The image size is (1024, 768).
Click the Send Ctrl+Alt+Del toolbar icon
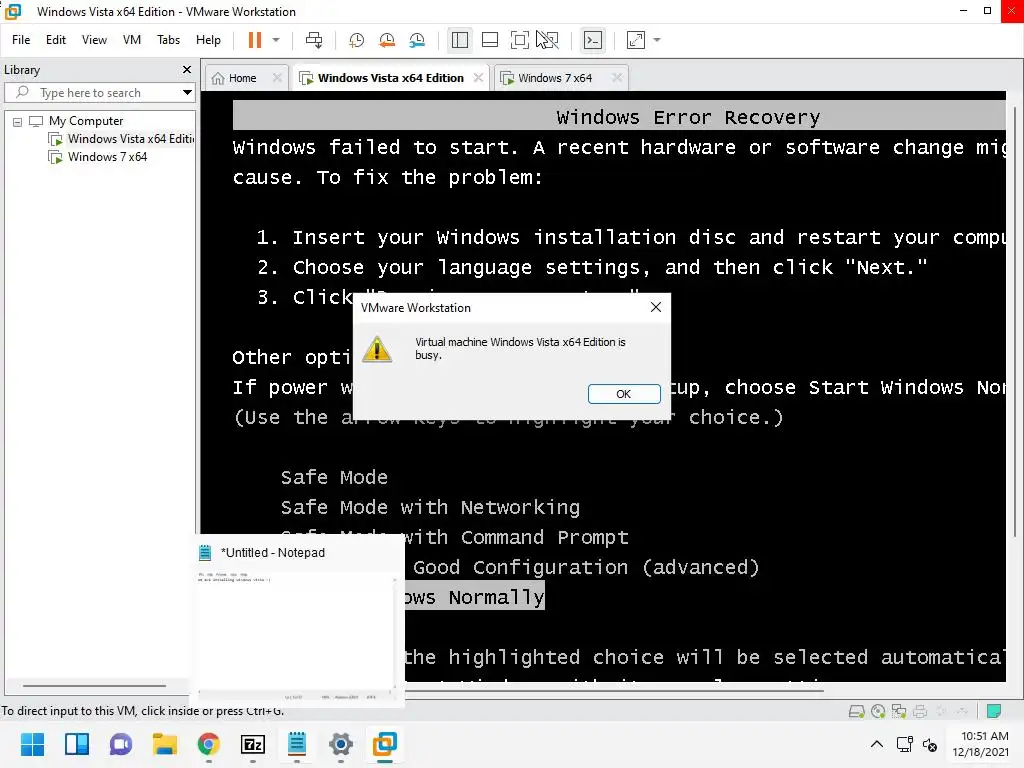314,40
